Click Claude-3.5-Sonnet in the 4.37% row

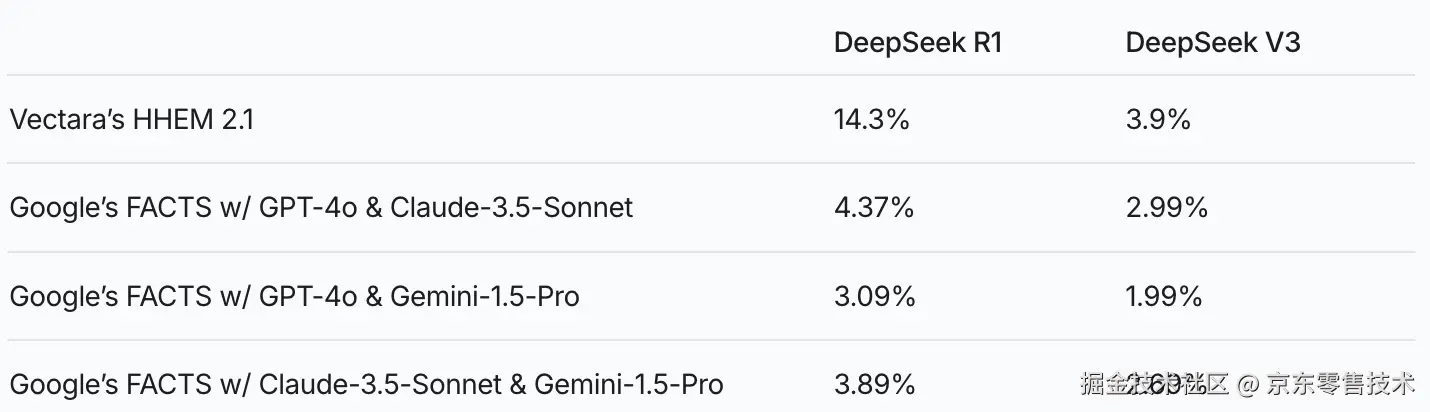(512, 208)
